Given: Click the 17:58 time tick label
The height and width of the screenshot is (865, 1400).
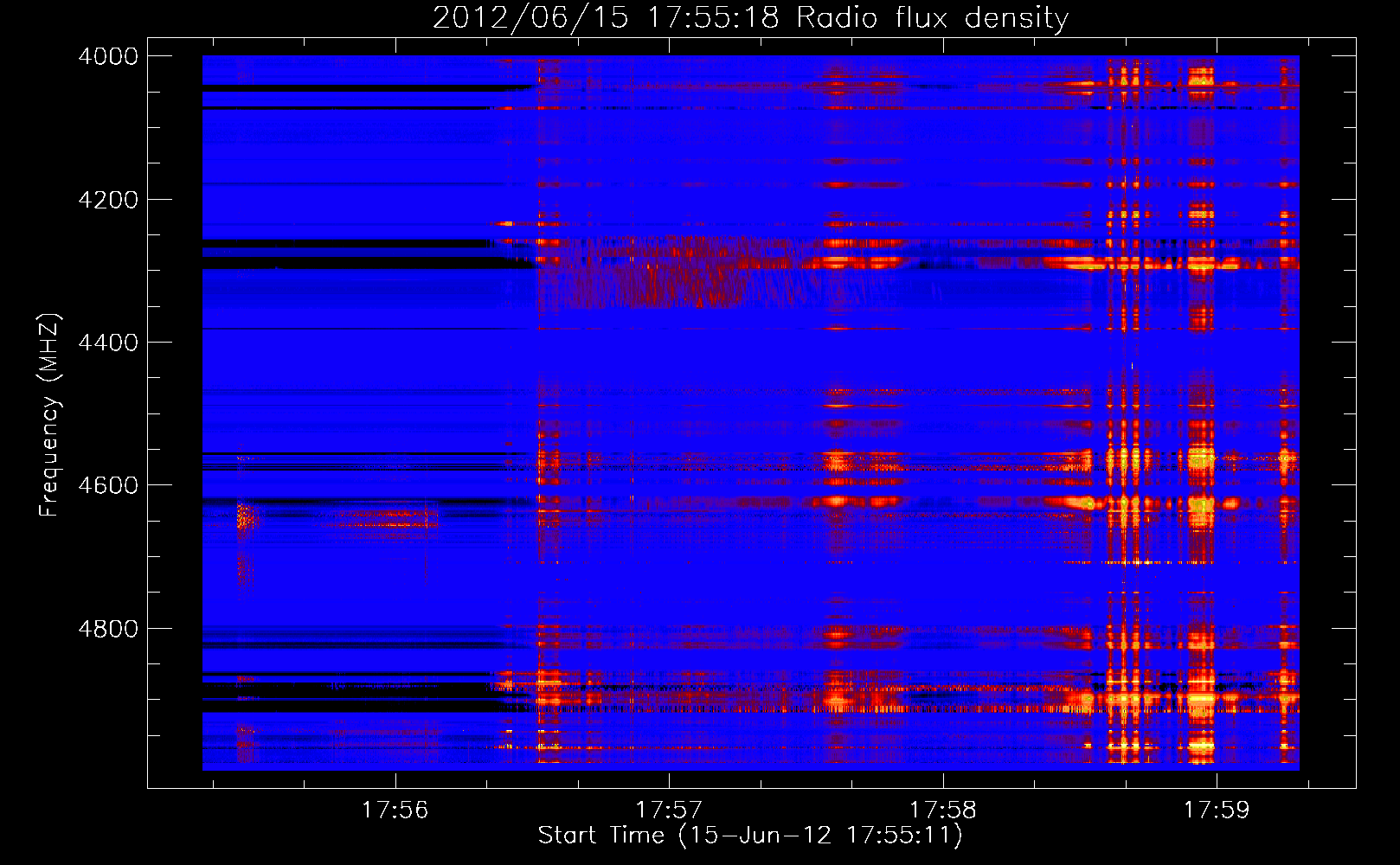Looking at the screenshot, I should click(943, 810).
